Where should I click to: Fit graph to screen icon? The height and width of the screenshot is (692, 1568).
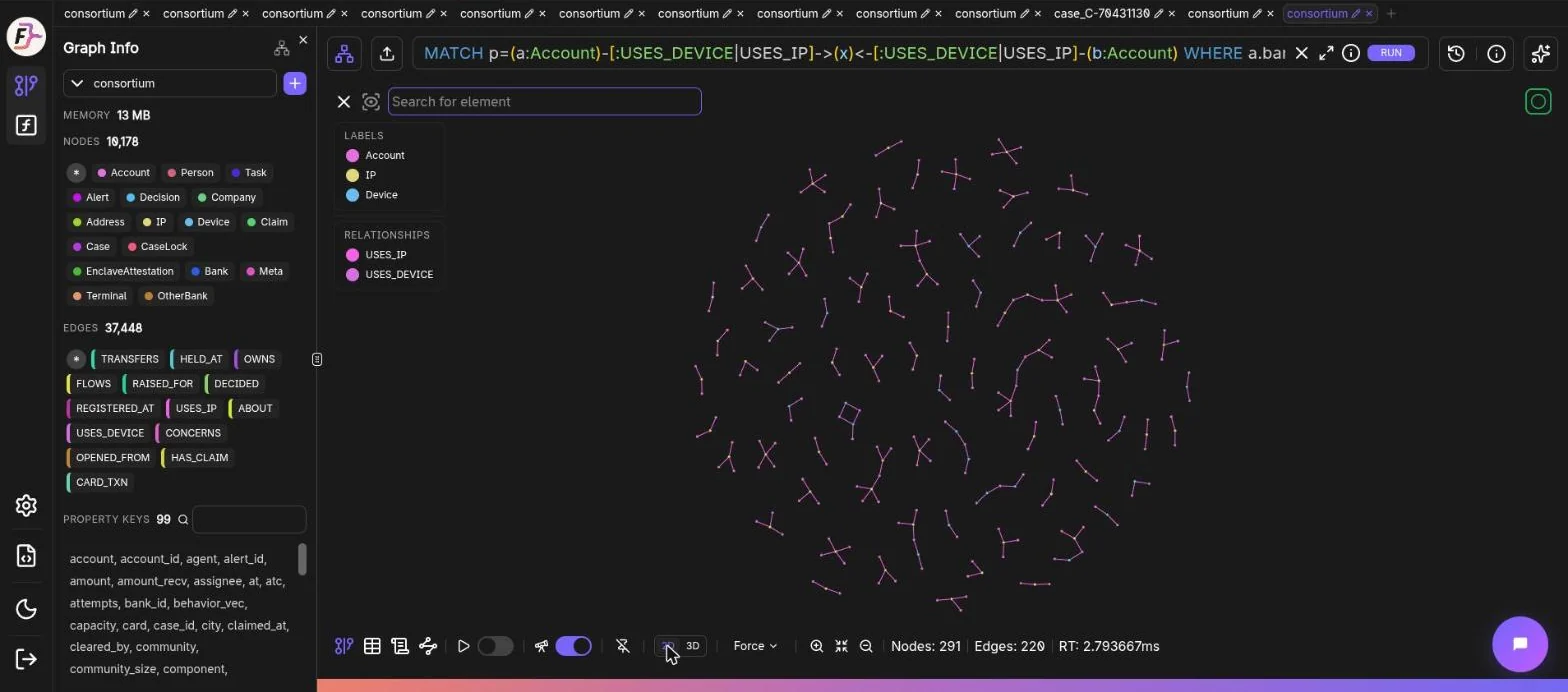coord(841,646)
